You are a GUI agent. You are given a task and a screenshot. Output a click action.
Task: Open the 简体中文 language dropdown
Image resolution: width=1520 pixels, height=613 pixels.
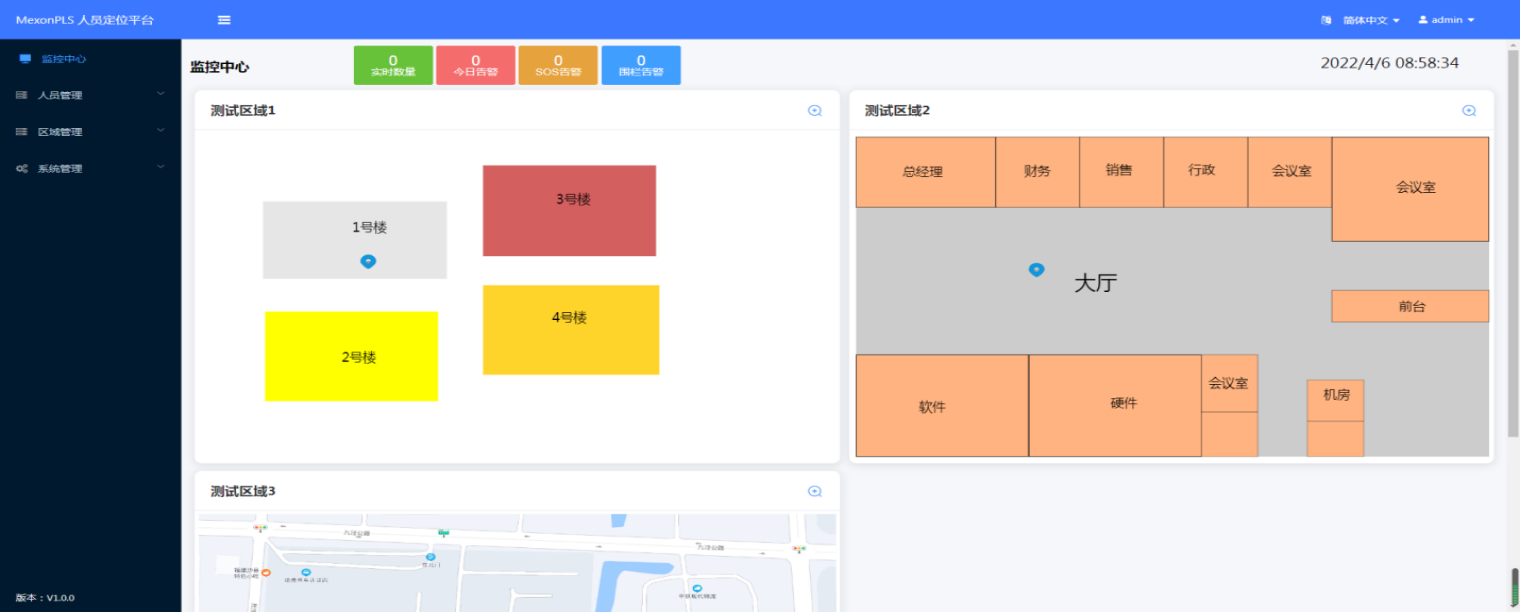click(1371, 20)
